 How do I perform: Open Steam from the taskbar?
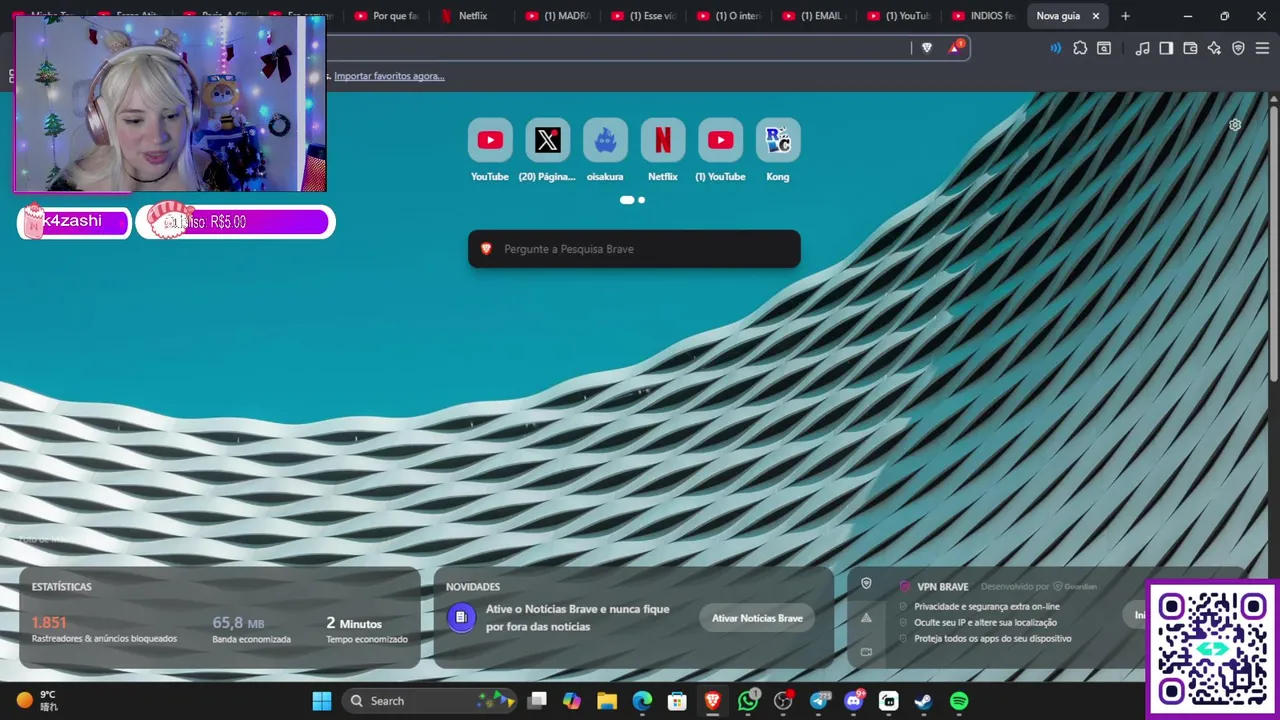tap(923, 701)
